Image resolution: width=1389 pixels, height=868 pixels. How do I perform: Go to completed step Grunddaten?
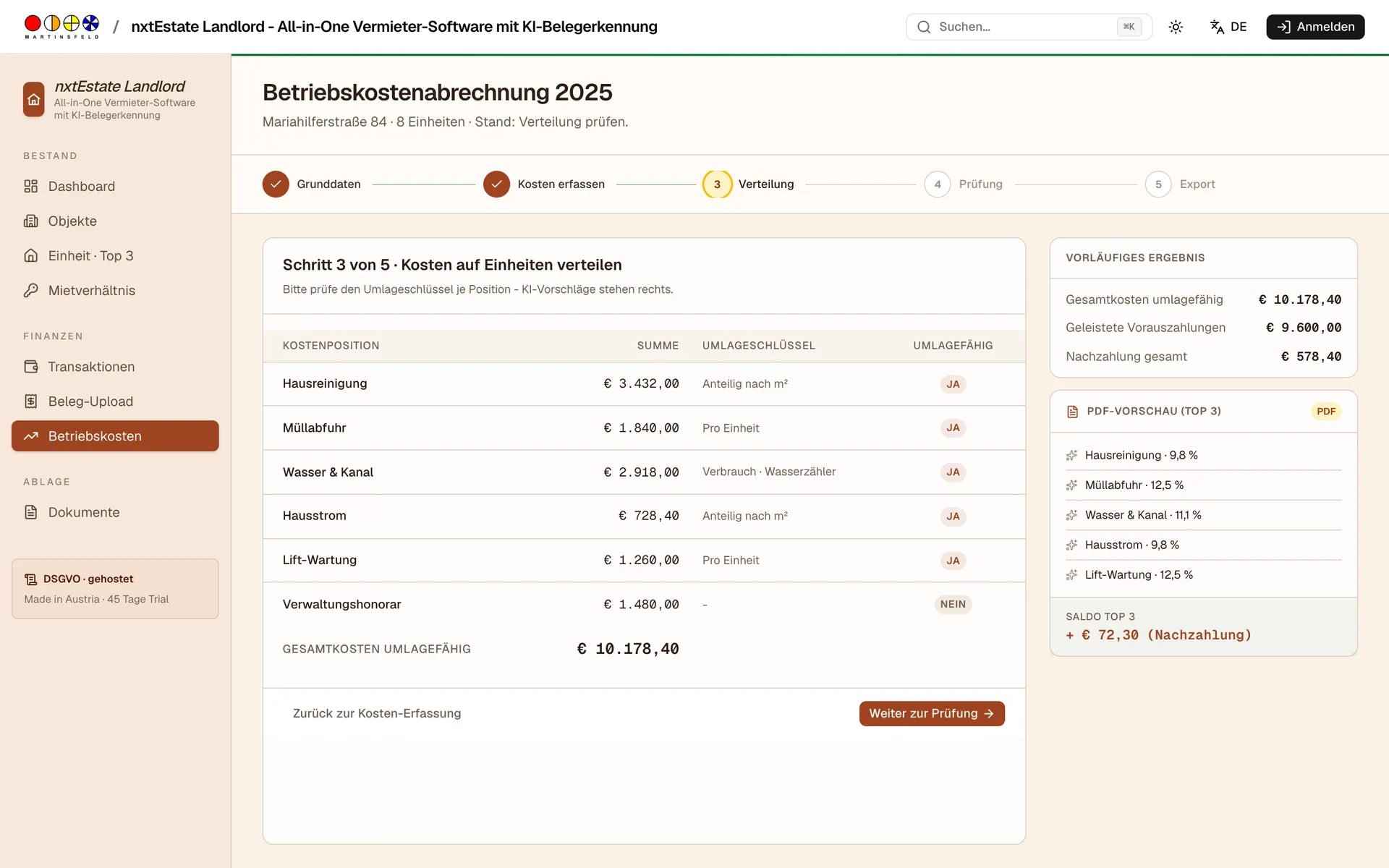pos(312,184)
